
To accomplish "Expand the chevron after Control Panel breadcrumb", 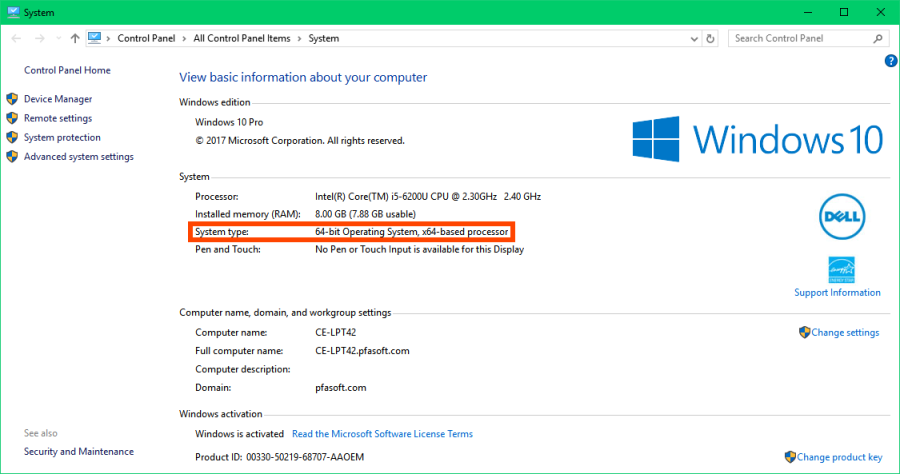I will point(186,39).
